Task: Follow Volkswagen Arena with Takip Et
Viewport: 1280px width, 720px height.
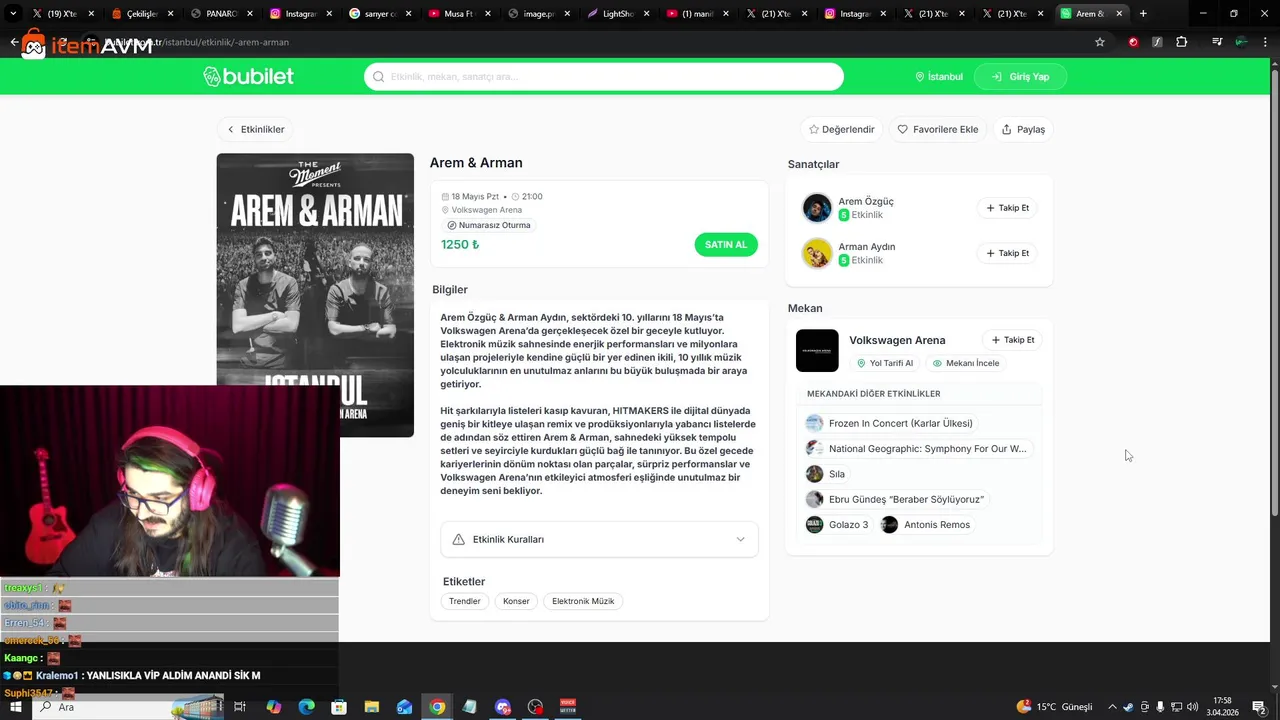Action: click(x=1013, y=340)
